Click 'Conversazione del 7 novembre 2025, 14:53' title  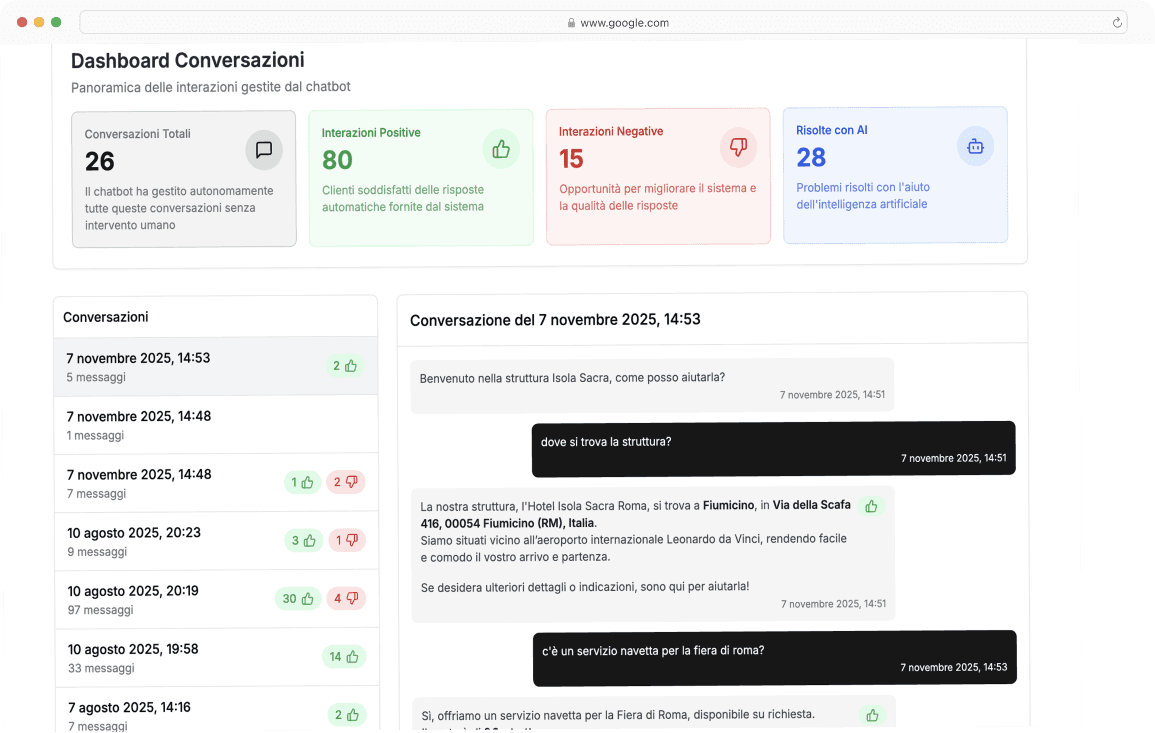(555, 320)
